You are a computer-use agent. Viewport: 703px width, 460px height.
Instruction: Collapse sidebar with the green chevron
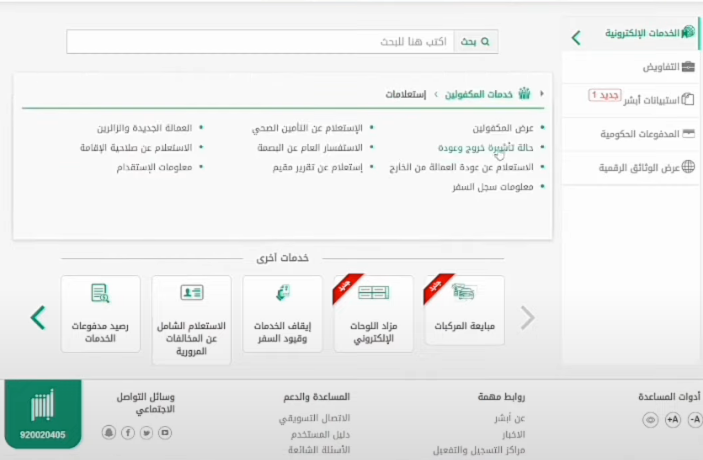[576, 38]
